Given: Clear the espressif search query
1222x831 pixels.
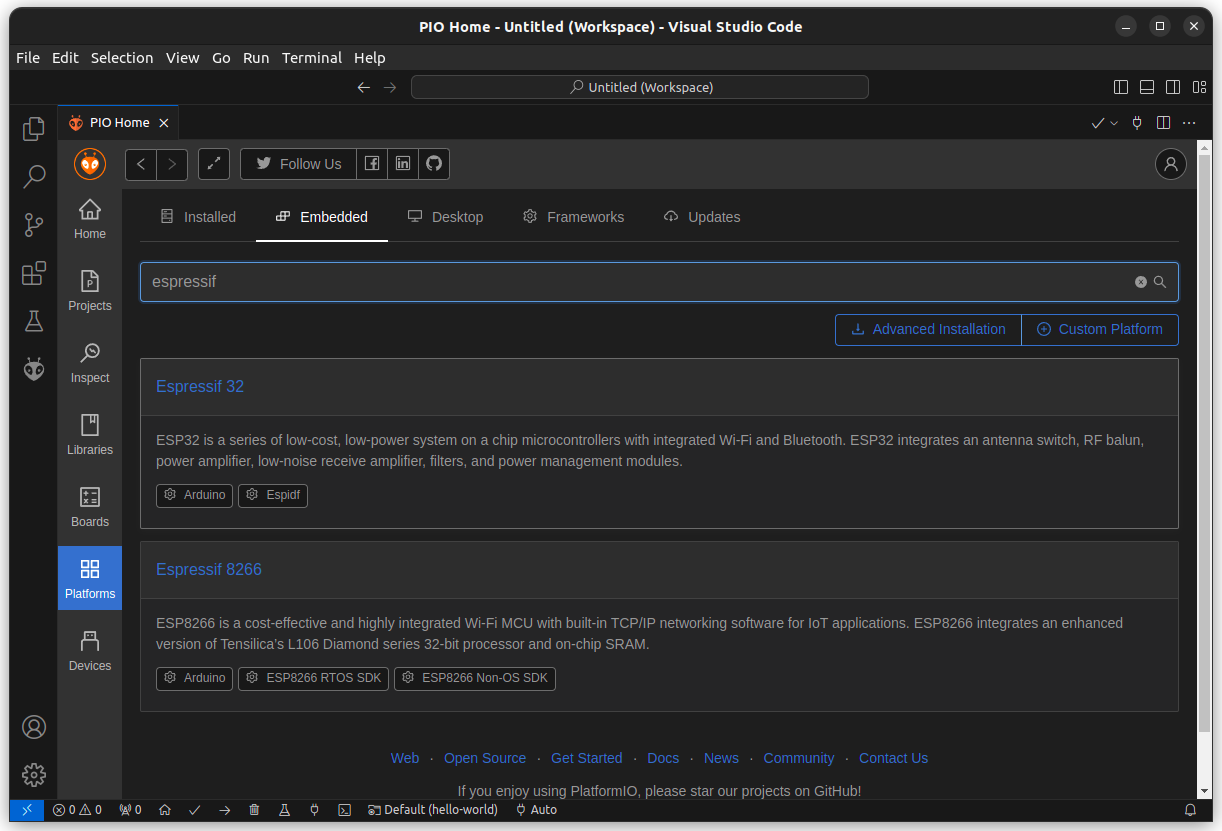Looking at the screenshot, I should 1140,281.
